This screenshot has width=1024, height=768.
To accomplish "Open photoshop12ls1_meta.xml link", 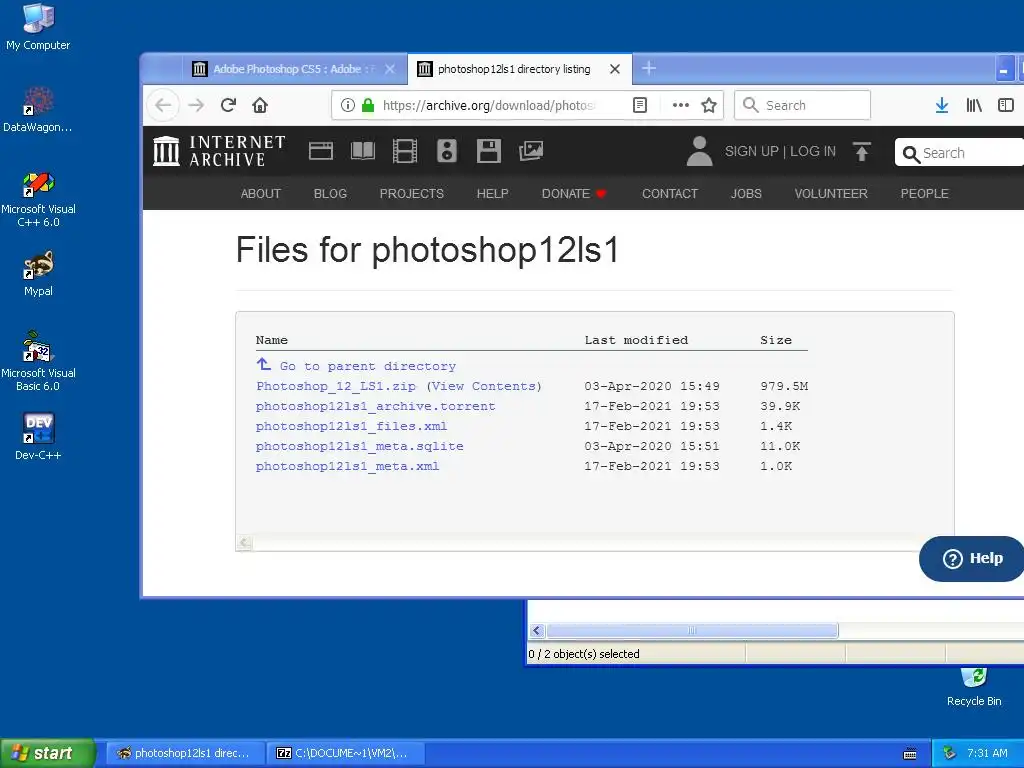I will (347, 466).
